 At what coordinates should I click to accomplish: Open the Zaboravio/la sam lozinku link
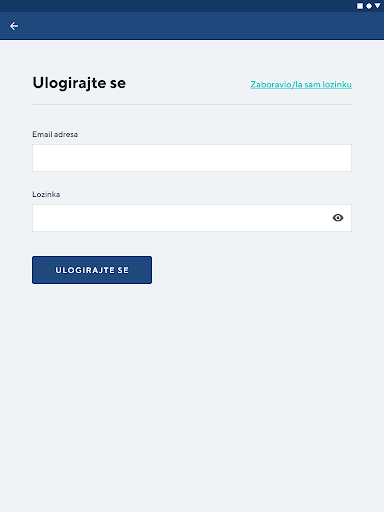pyautogui.click(x=301, y=85)
